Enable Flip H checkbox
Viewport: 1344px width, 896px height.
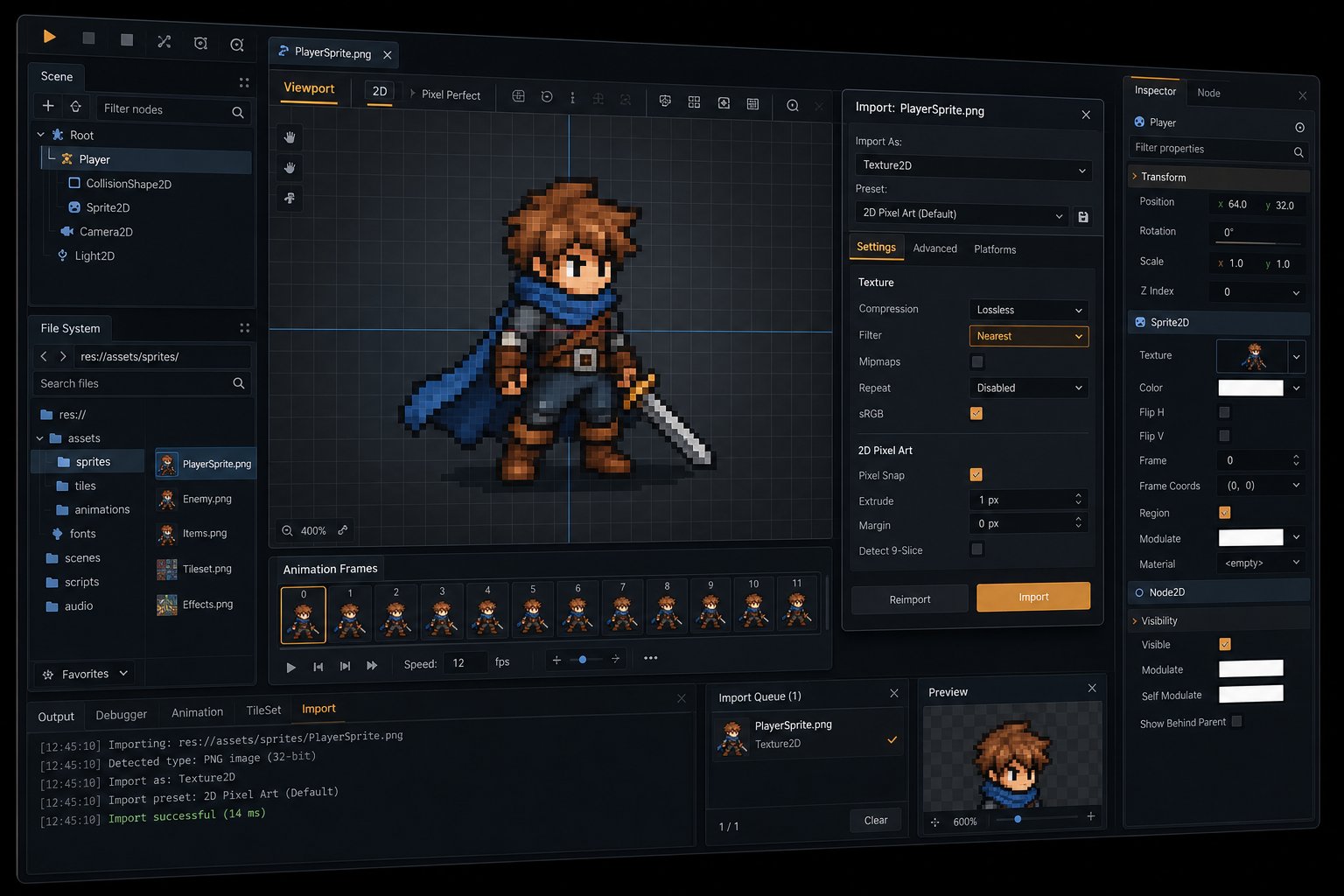tap(1224, 412)
